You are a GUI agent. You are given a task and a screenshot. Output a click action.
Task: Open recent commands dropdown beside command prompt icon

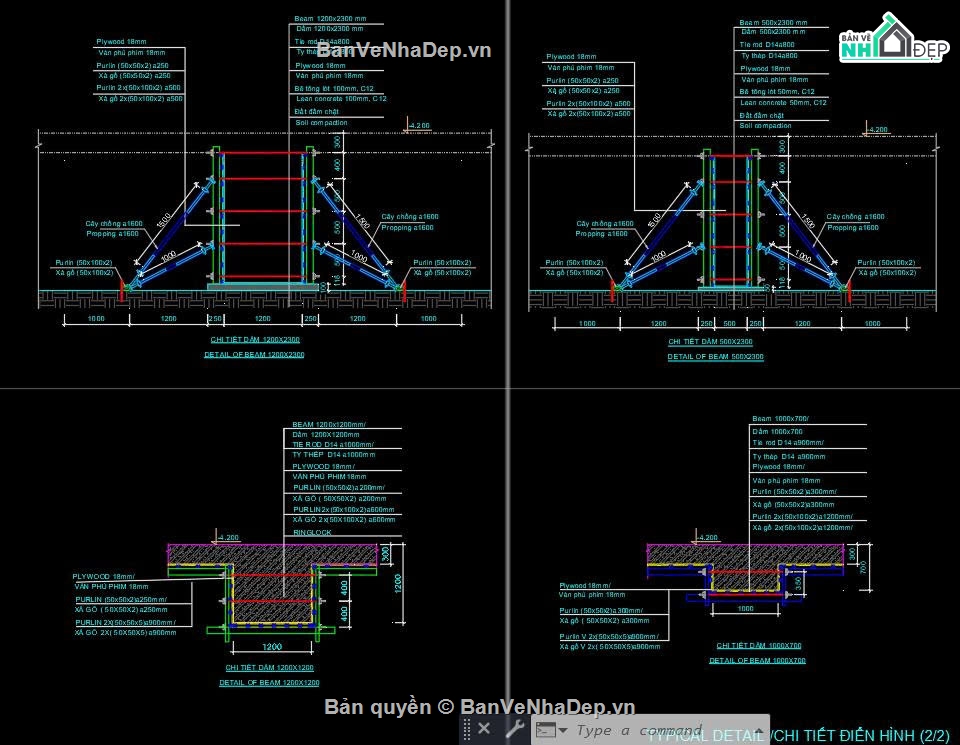pyautogui.click(x=563, y=730)
